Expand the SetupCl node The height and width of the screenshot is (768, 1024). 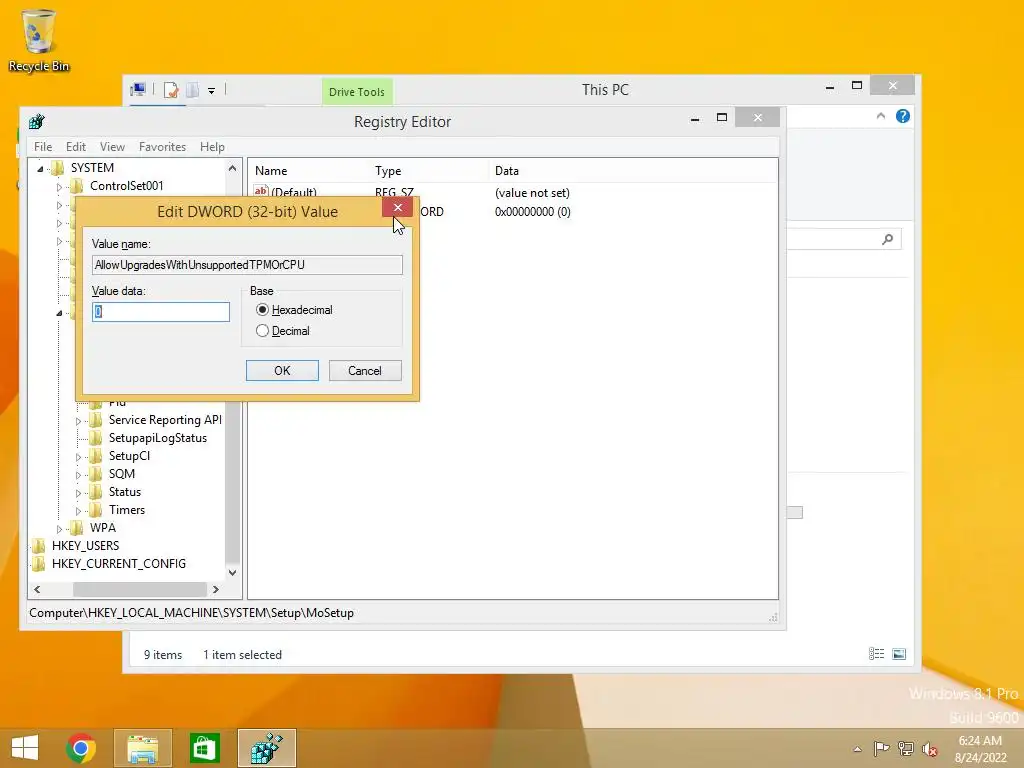pyautogui.click(x=78, y=457)
